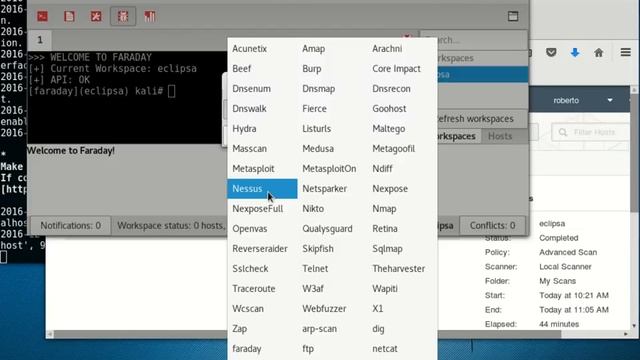Click Firefox Pocket icon
The width and height of the screenshot is (640, 360).
tap(551, 52)
